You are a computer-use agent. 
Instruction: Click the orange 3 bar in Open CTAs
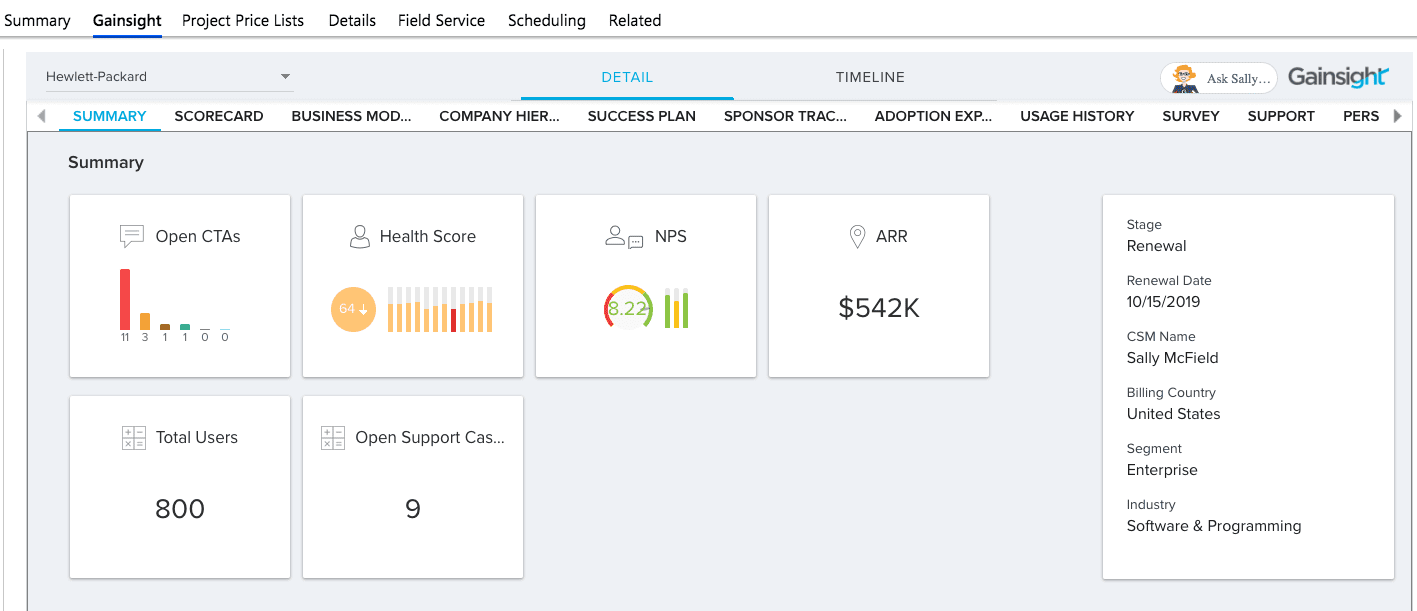point(145,322)
